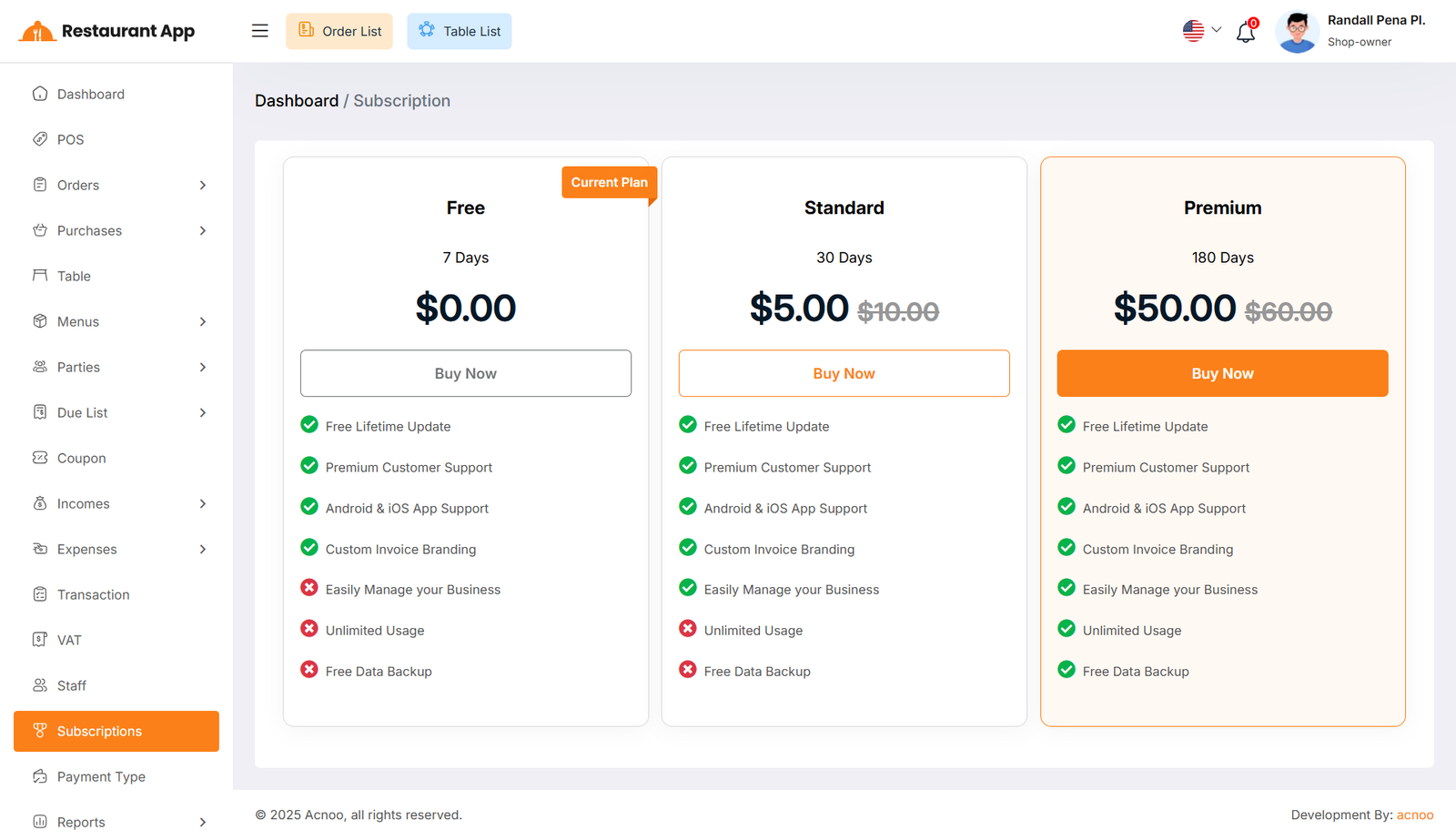Viewport: 1456px width, 840px height.
Task: Open the notification bell
Action: [x=1246, y=33]
